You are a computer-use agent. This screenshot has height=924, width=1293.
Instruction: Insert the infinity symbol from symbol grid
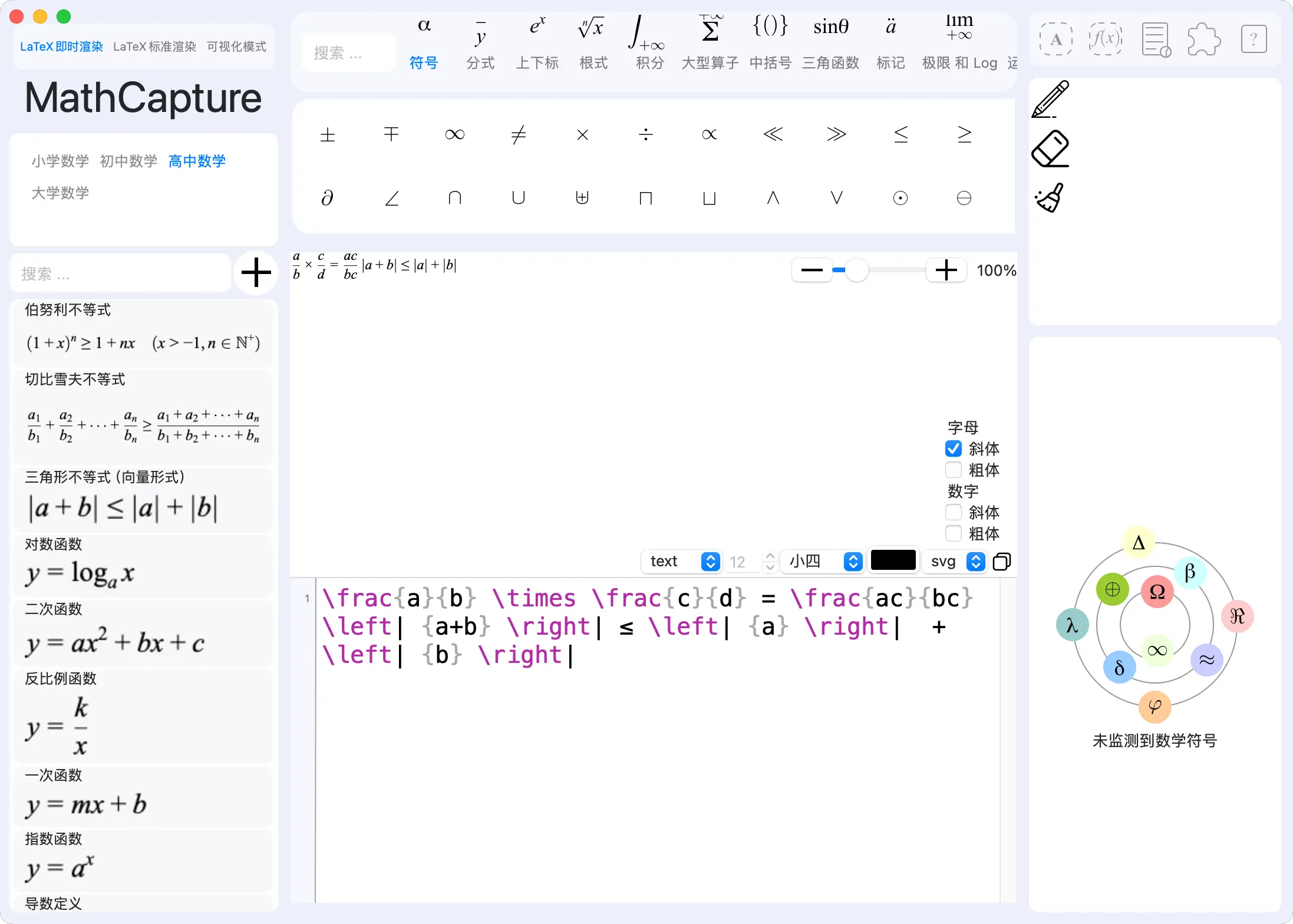[x=454, y=135]
